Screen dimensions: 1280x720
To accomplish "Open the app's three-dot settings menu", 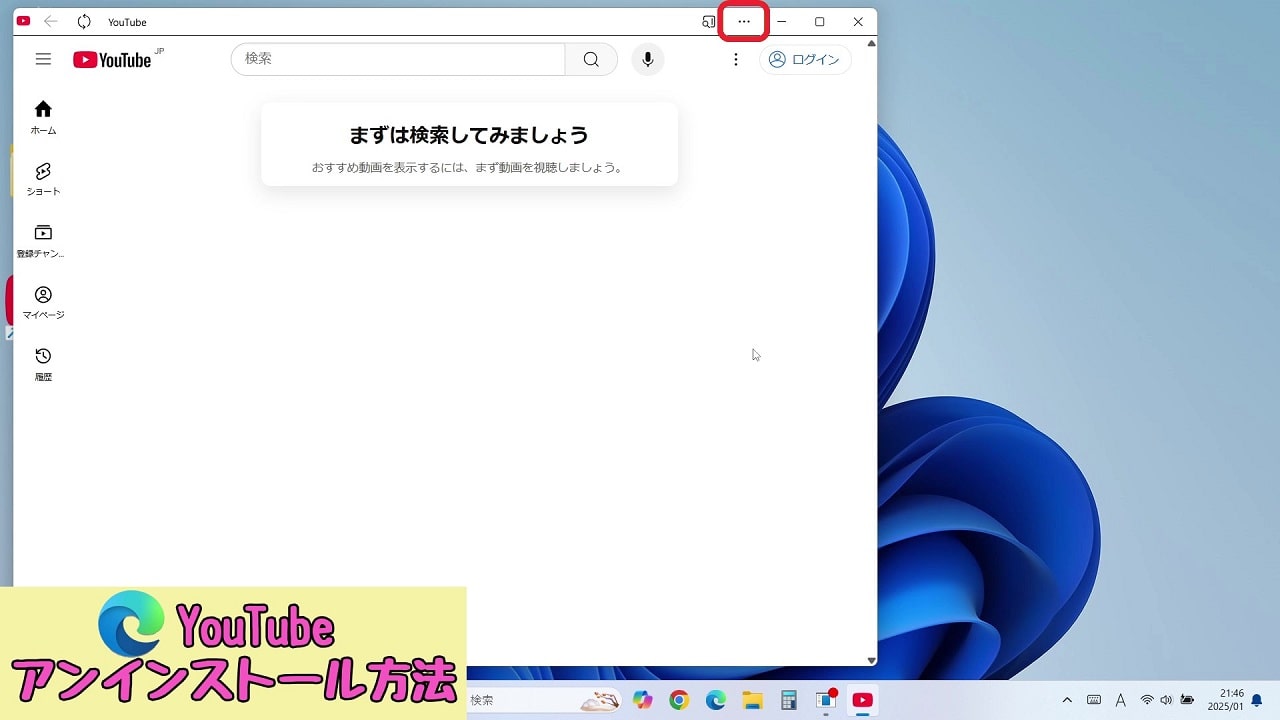I will 743,22.
